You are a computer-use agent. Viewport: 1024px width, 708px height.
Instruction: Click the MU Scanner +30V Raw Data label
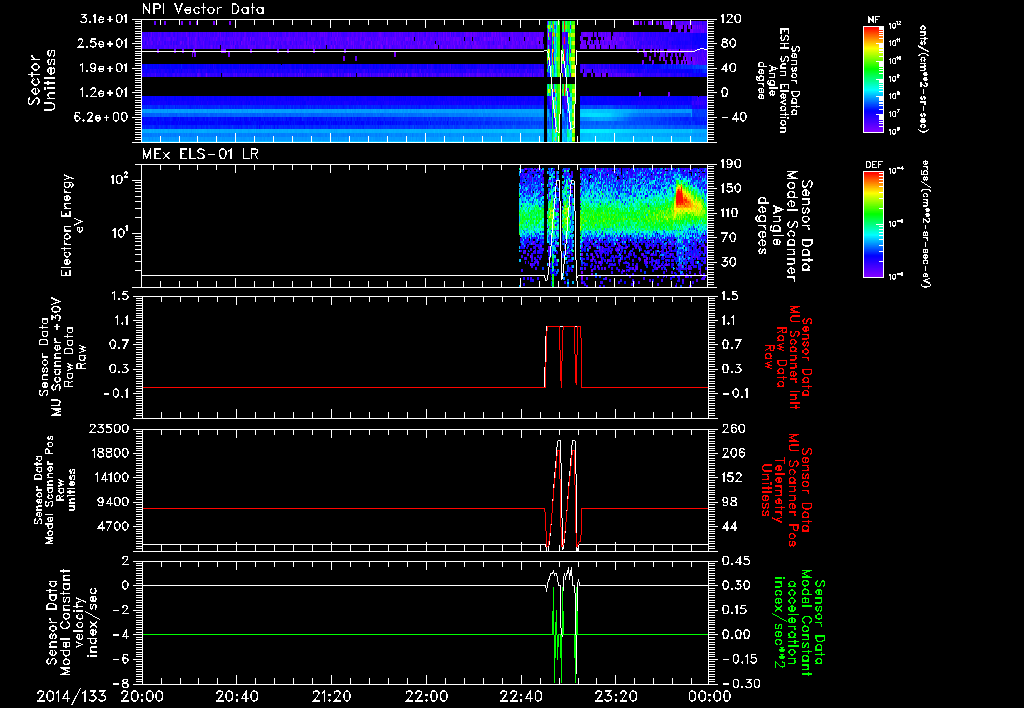63,357
